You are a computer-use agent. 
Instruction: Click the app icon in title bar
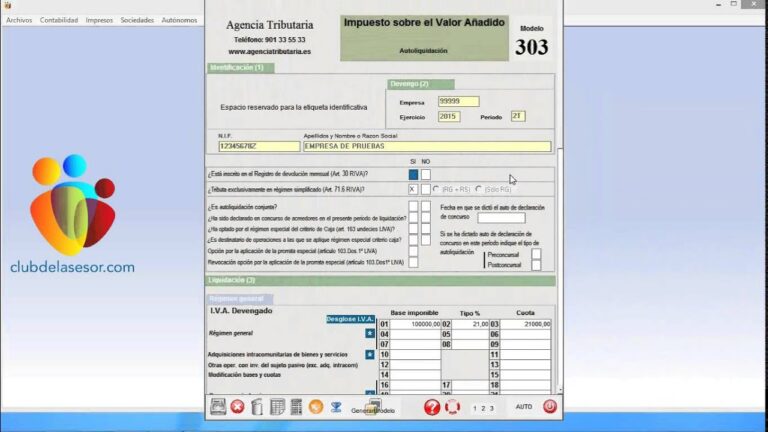7,5
